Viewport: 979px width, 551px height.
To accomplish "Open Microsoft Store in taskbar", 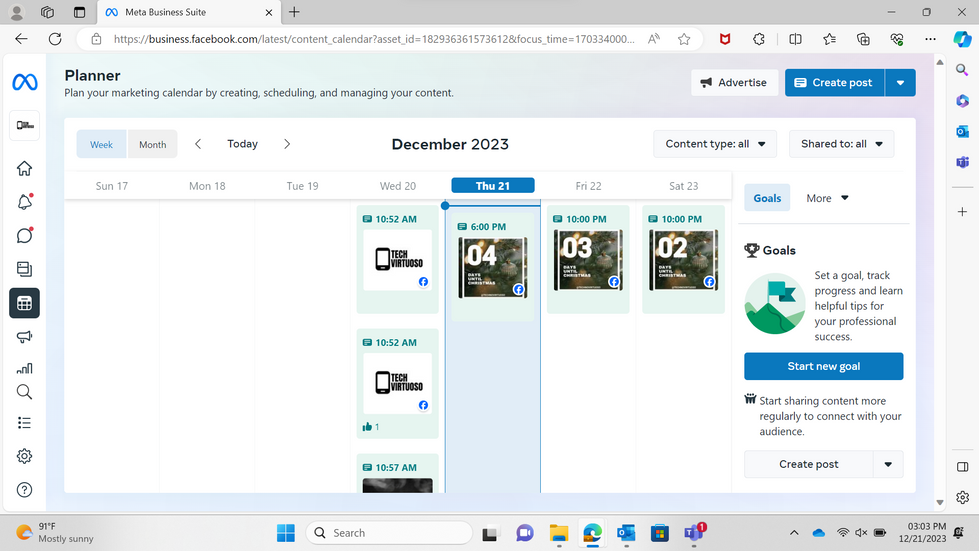I will 660,533.
